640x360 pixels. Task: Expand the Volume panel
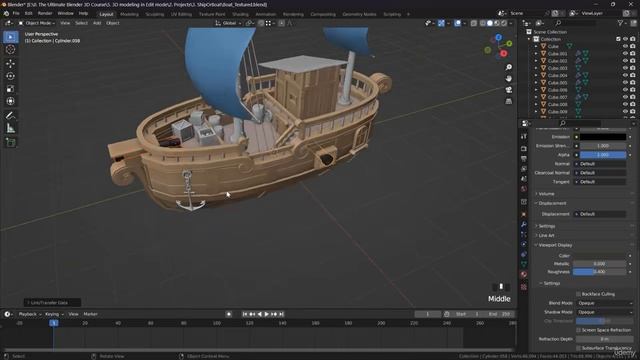click(545, 193)
